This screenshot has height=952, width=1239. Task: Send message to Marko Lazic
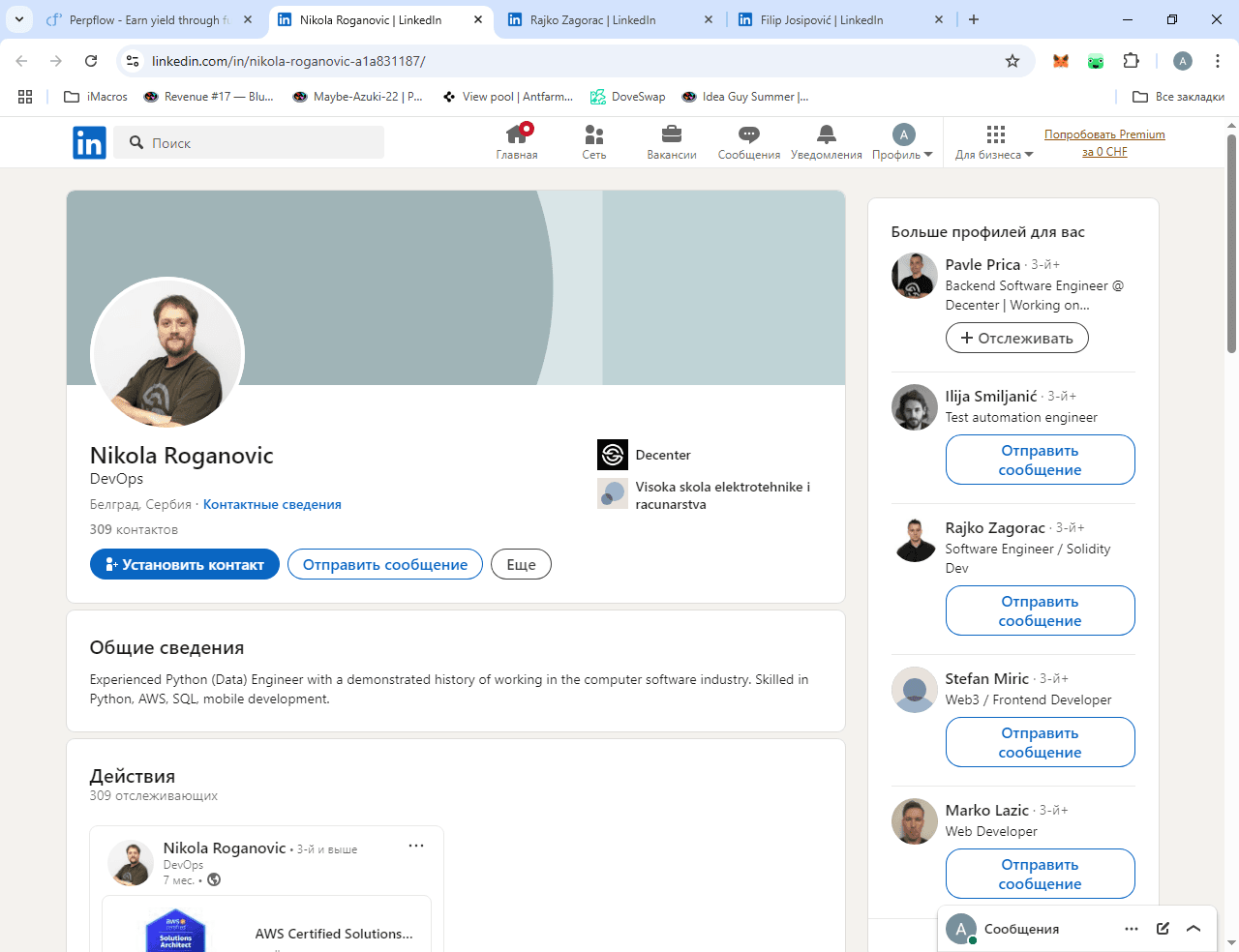pyautogui.click(x=1040, y=874)
